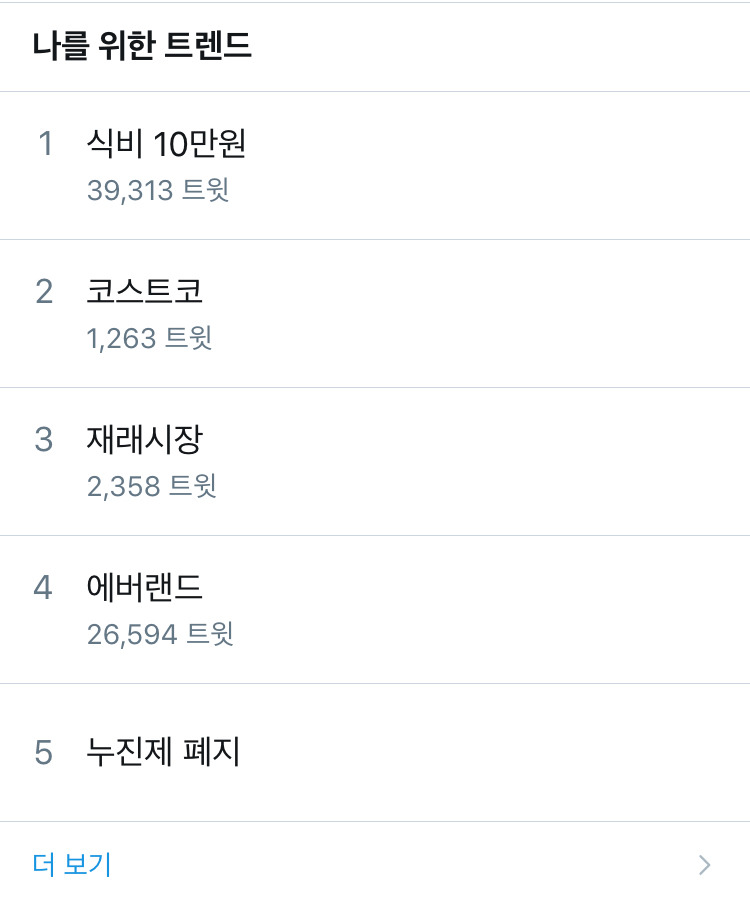Click the 2,358 트윗 count
Image resolution: width=750 pixels, height=903 pixels.
(x=151, y=486)
